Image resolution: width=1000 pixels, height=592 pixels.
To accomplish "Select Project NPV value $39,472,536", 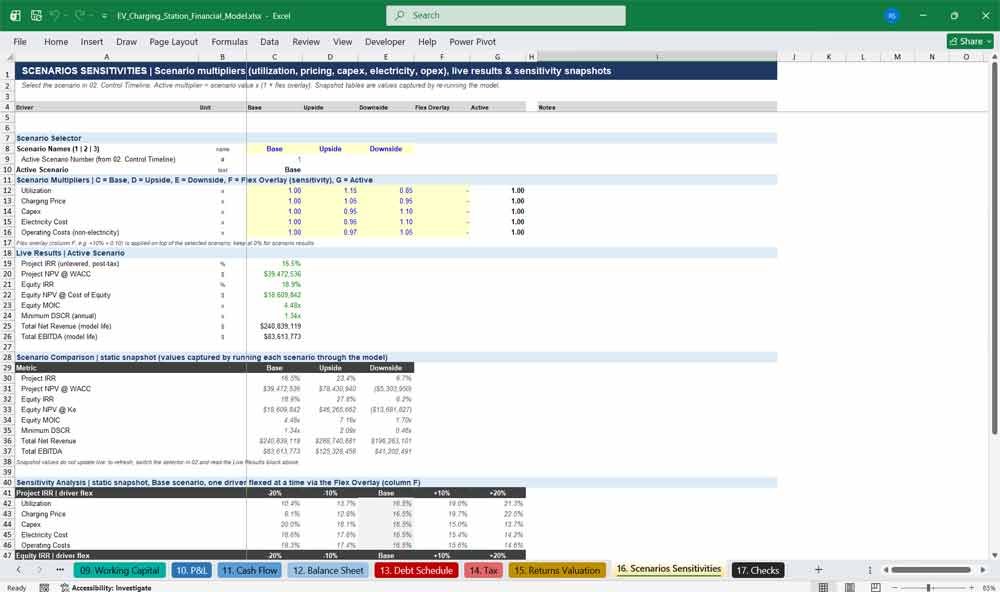I will pyautogui.click(x=275, y=274).
